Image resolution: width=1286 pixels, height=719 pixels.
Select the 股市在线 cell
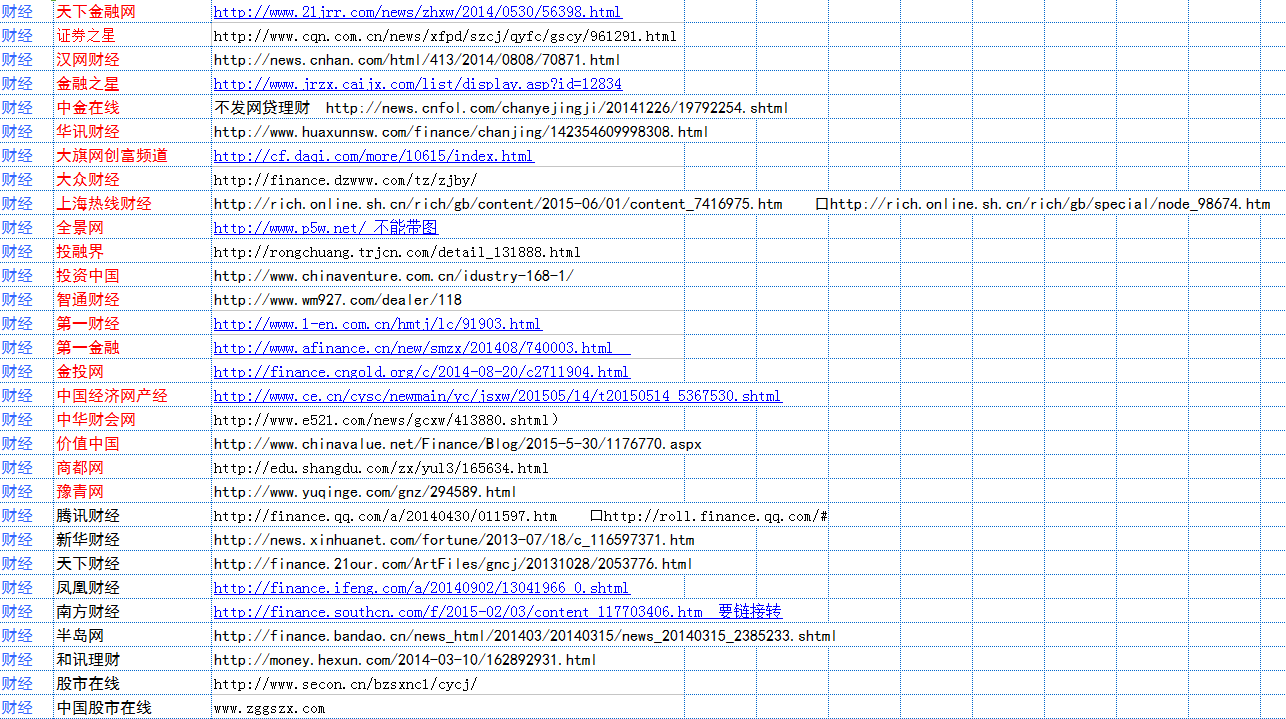pos(132,684)
